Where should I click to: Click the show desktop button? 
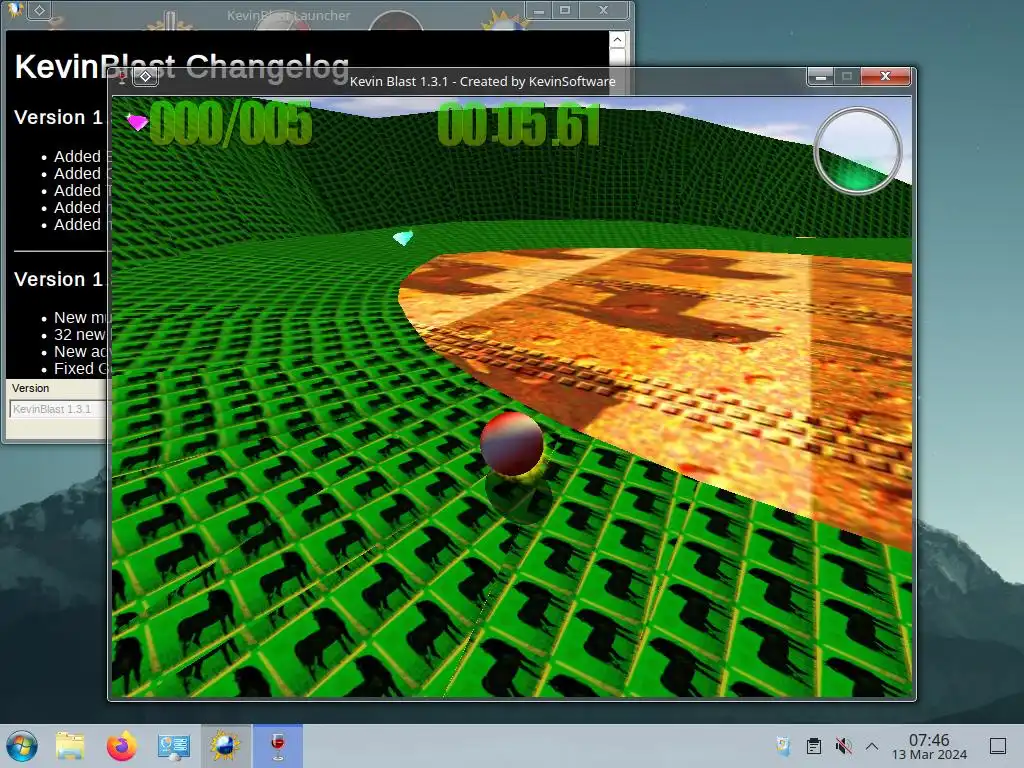pos(998,746)
